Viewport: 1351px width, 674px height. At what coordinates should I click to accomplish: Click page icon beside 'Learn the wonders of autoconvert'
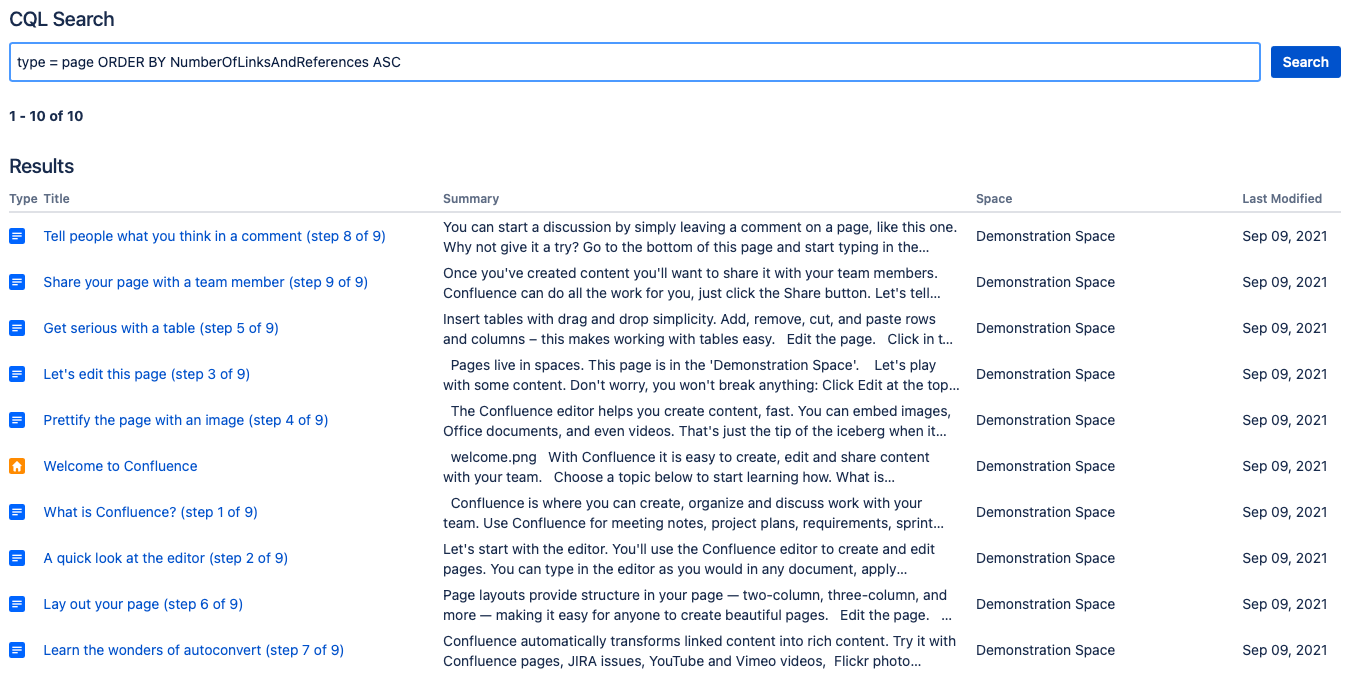[17, 650]
